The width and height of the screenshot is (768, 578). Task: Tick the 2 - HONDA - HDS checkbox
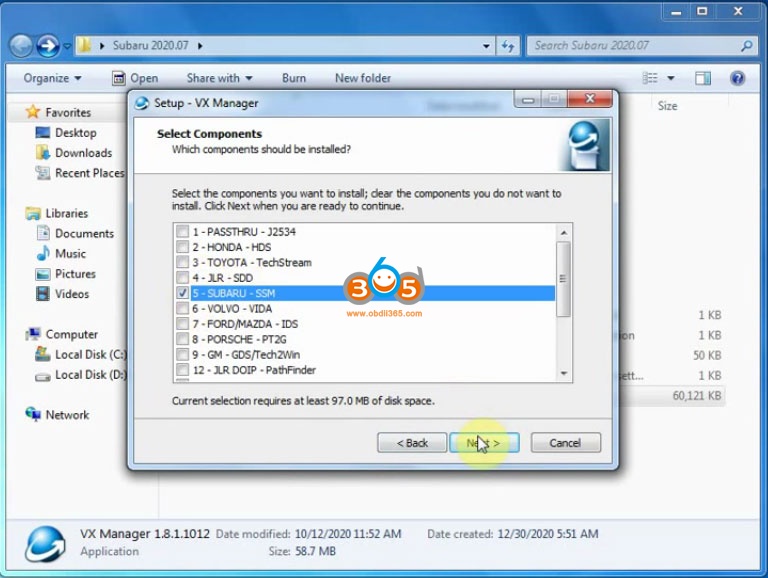[x=182, y=246]
